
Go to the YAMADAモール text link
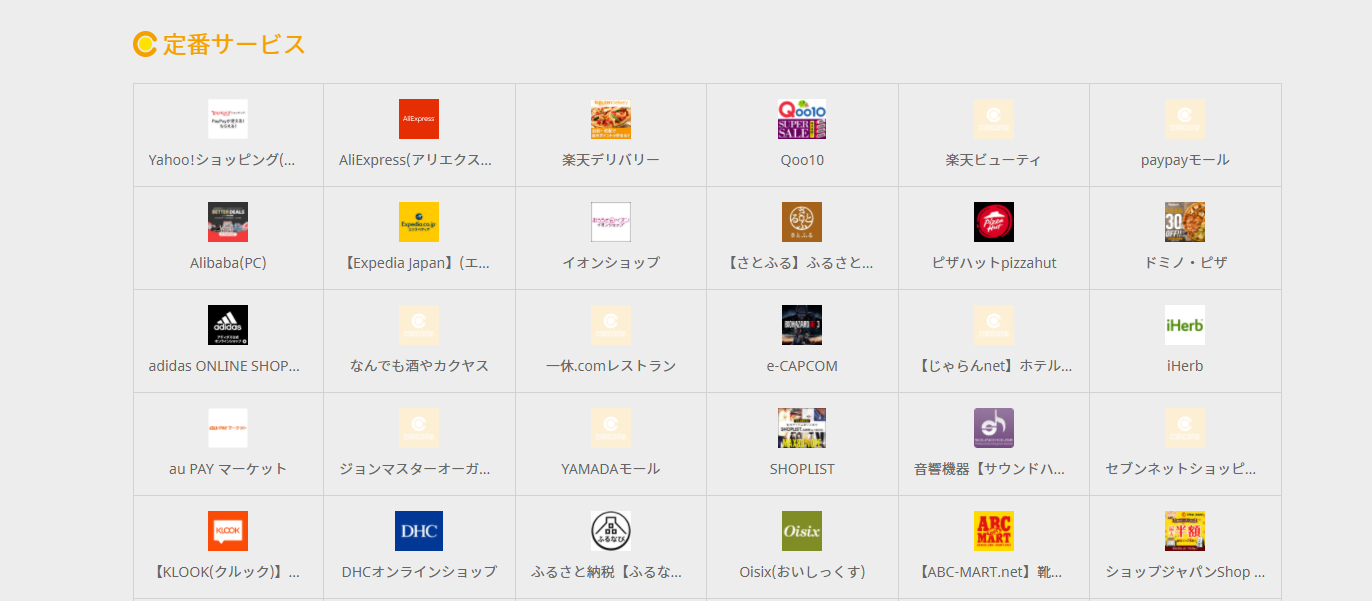tap(611, 469)
